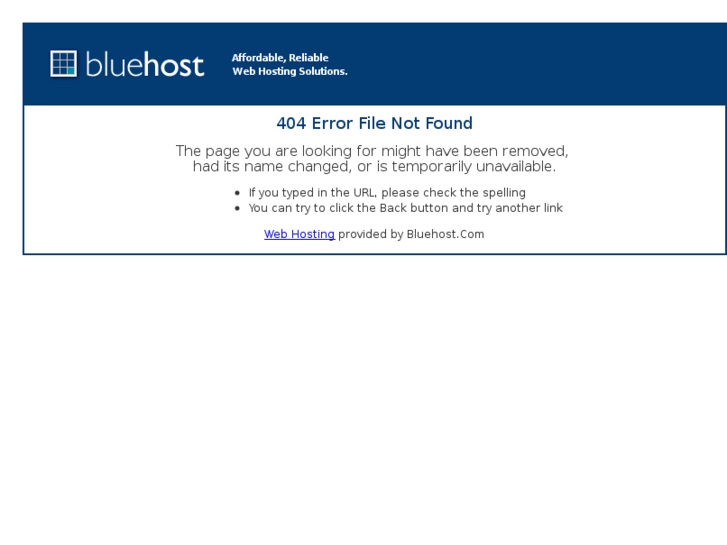Screen dimensions: 727x545
Task: Click the bold 'host' part of the wordmark
Action: [x=173, y=64]
